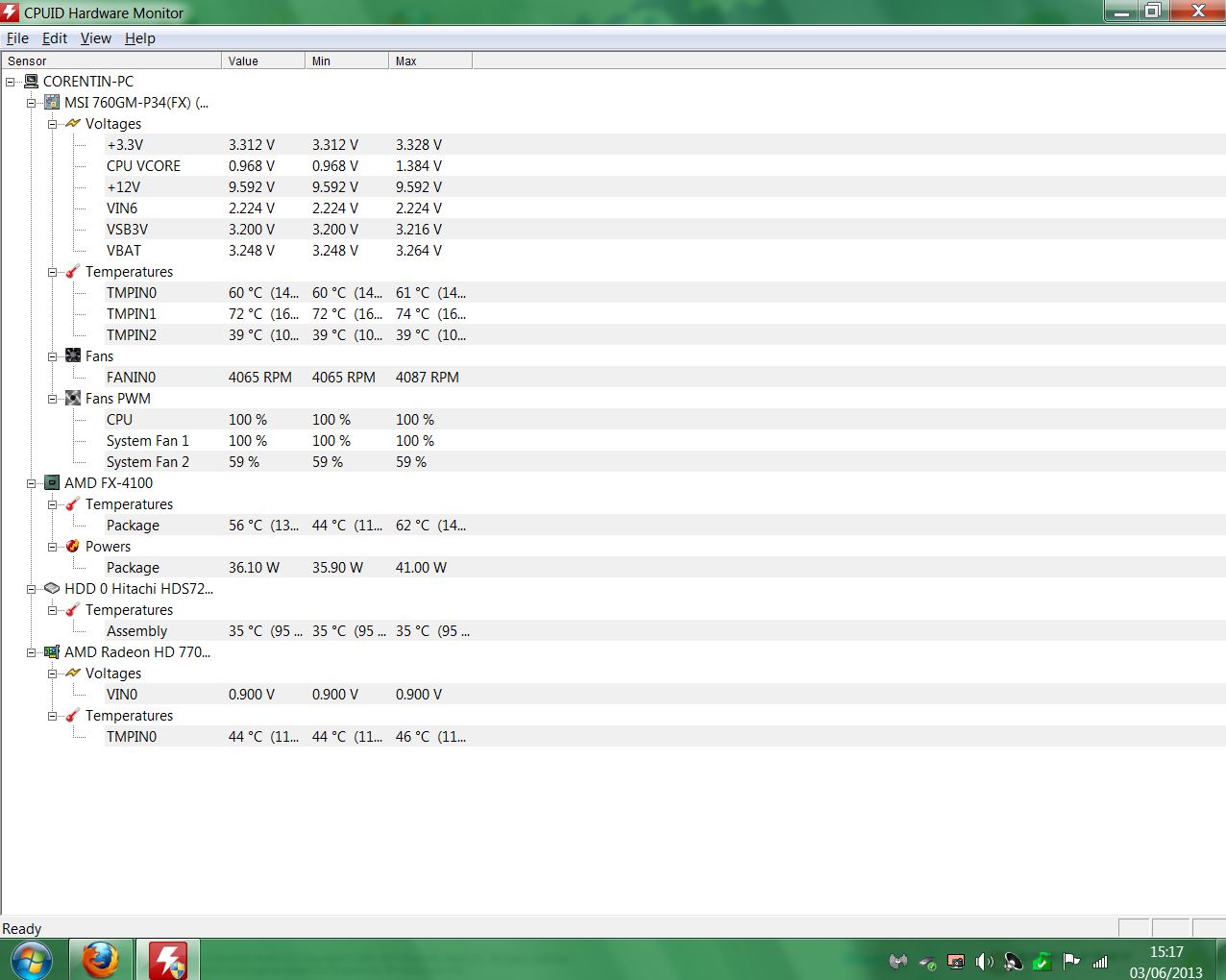Image resolution: width=1226 pixels, height=980 pixels.
Task: Select the System Fan 1 row
Action: point(665,441)
